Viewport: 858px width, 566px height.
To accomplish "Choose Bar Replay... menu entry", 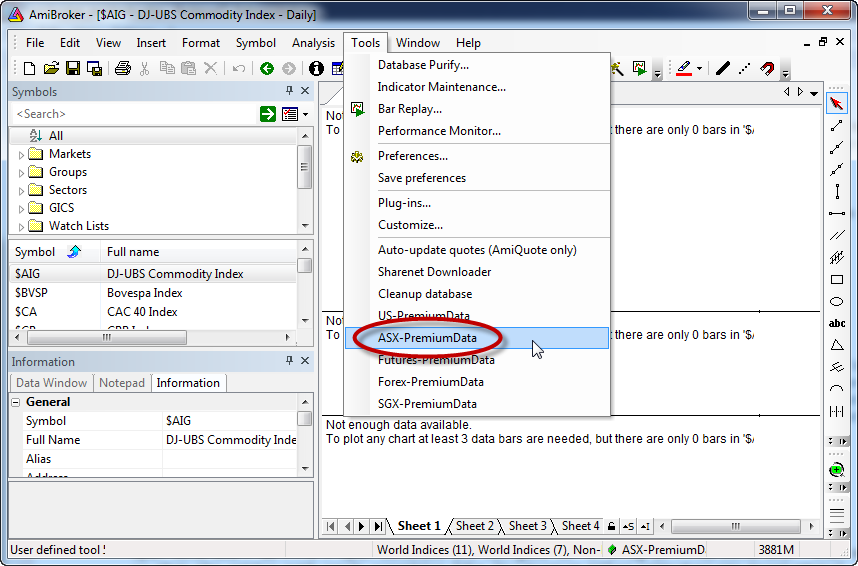I will tap(477, 109).
